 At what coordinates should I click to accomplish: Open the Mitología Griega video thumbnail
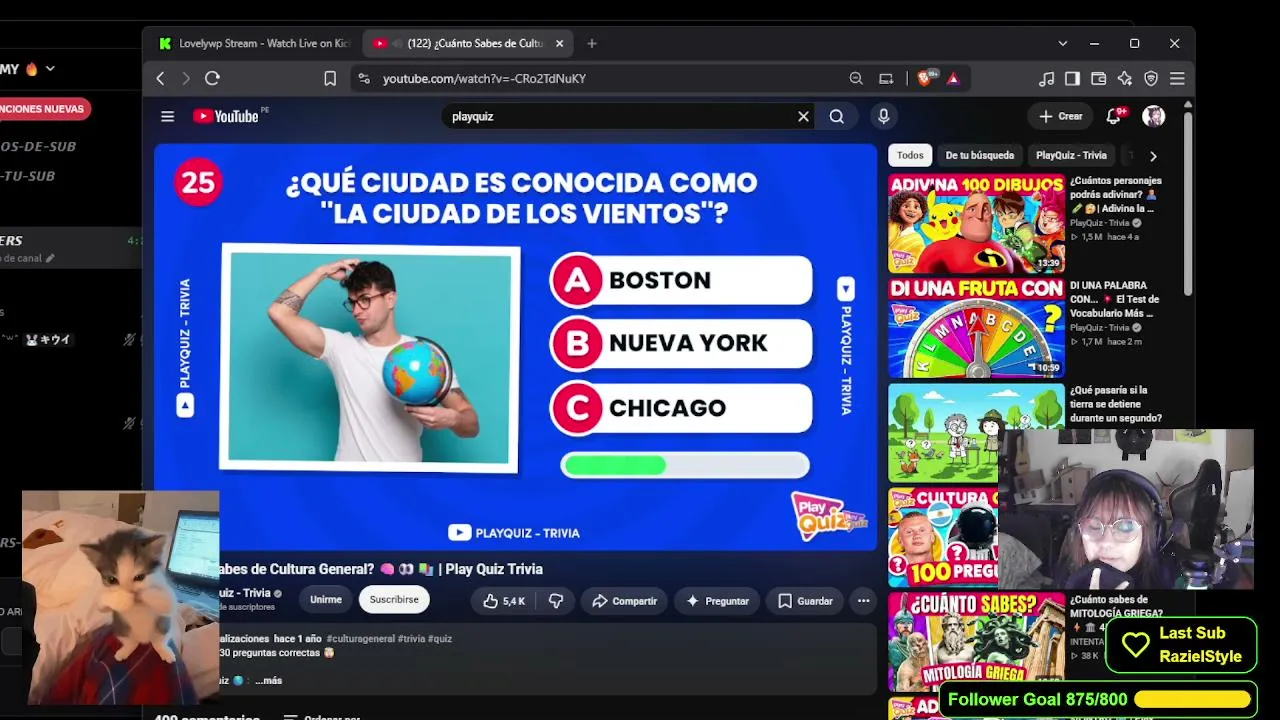click(976, 642)
